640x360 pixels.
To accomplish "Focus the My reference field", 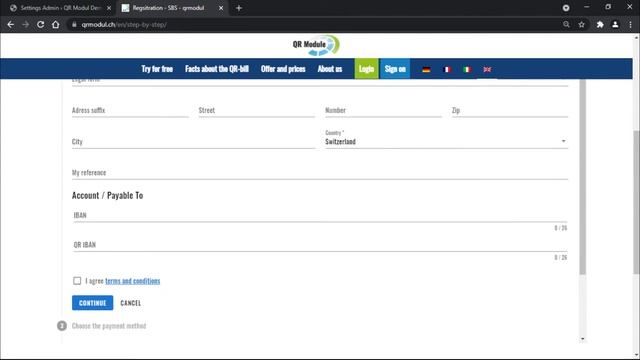I will [320, 173].
